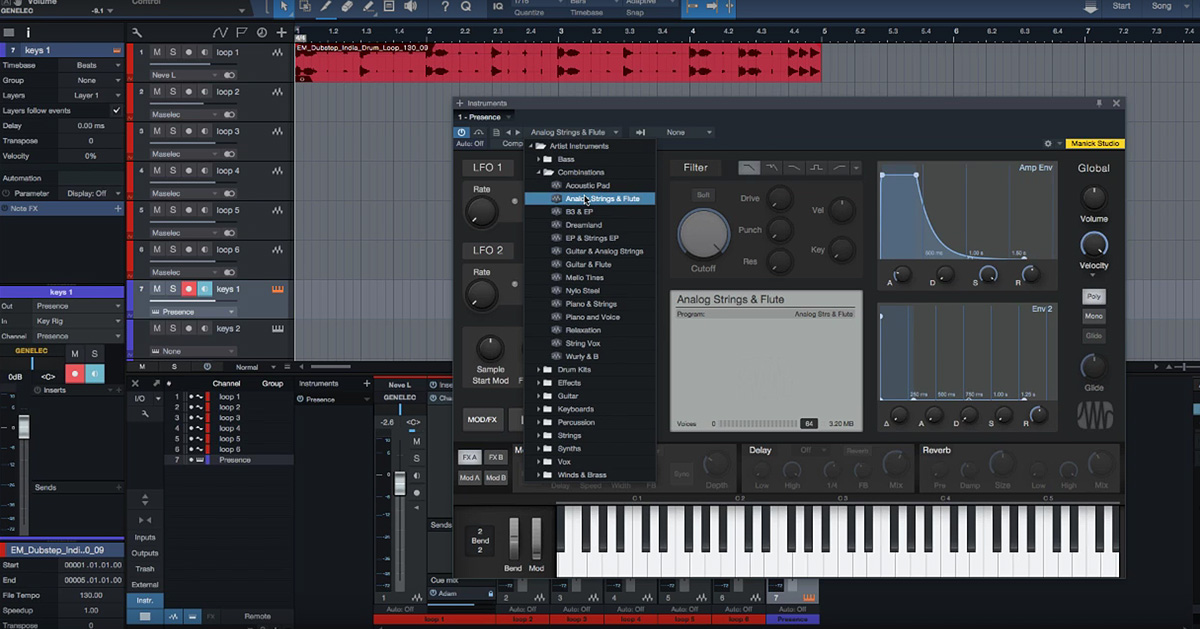This screenshot has height=629, width=1200.
Task: Select the Arrow tool in top toolbar
Action: point(284,7)
